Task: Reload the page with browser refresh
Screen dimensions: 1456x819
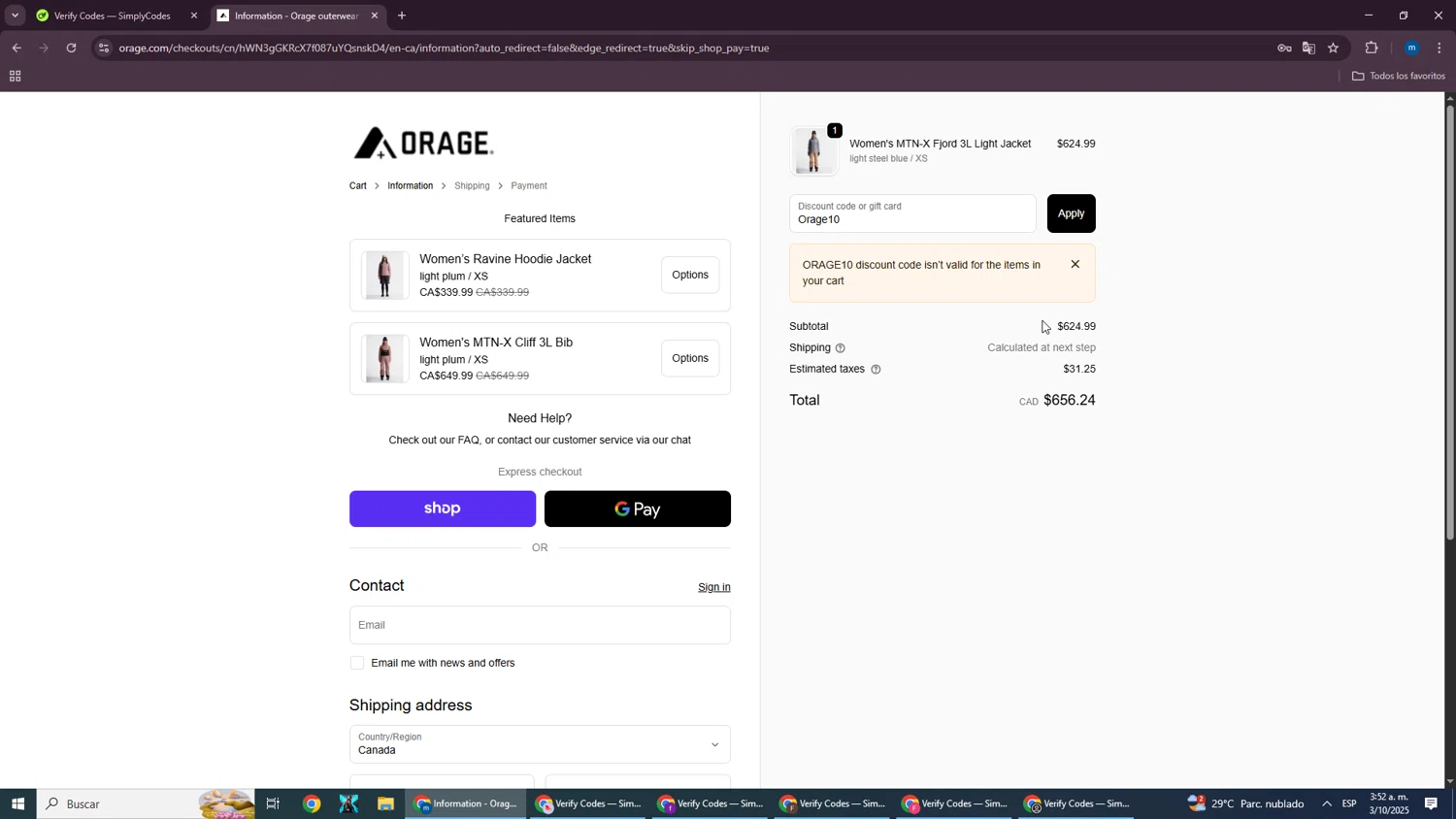Action: 72,48
